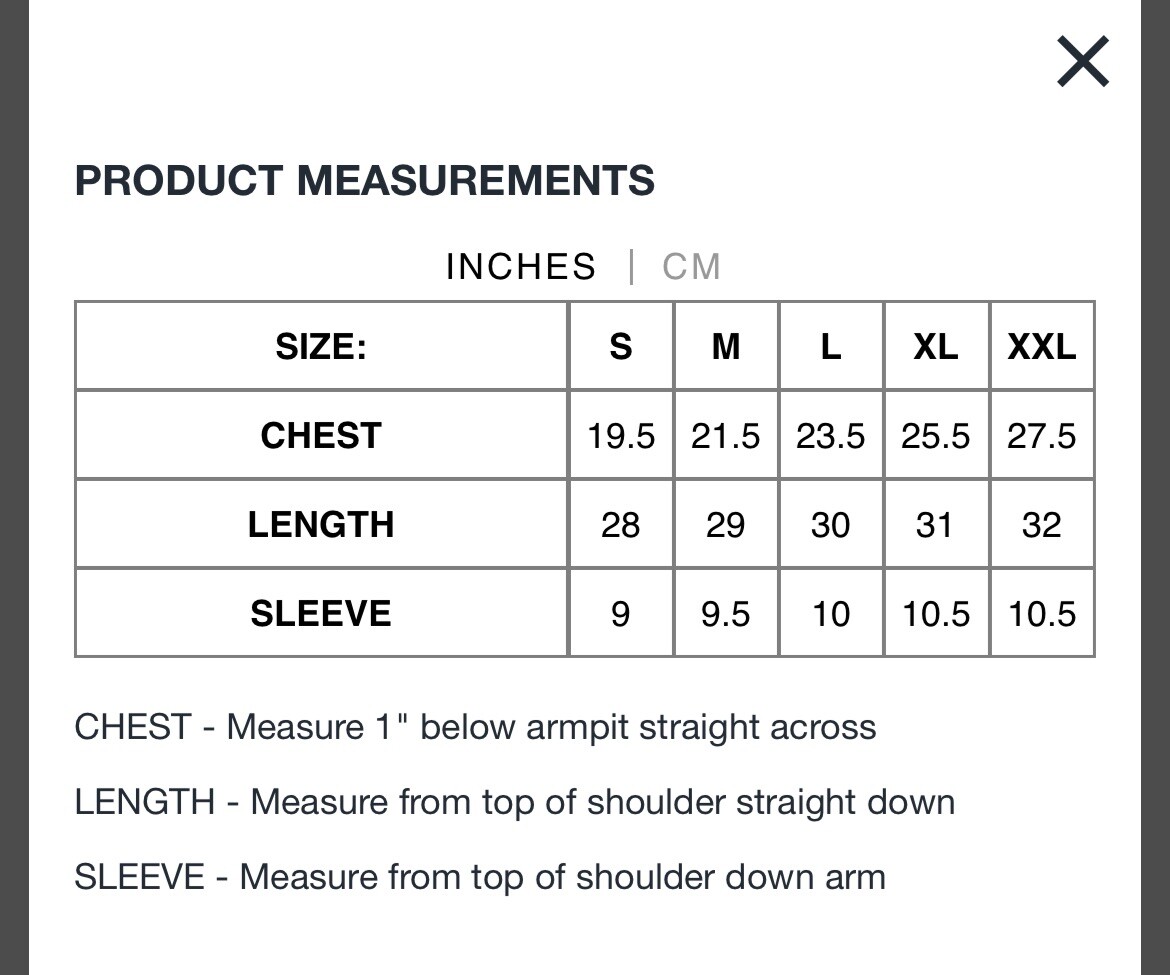Screen dimensions: 1170x975
Task: Click the SIZE: header cell
Action: 321,347
